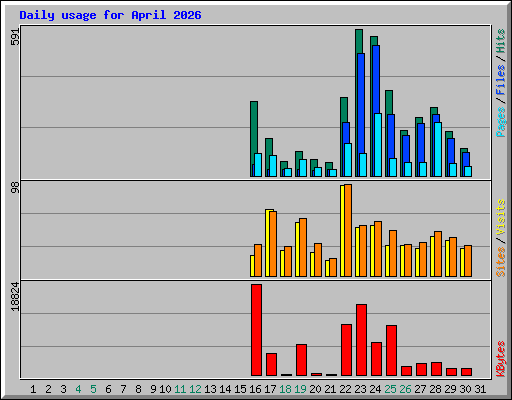
Task: Select day 29 on the x-axis
Action: [451, 389]
